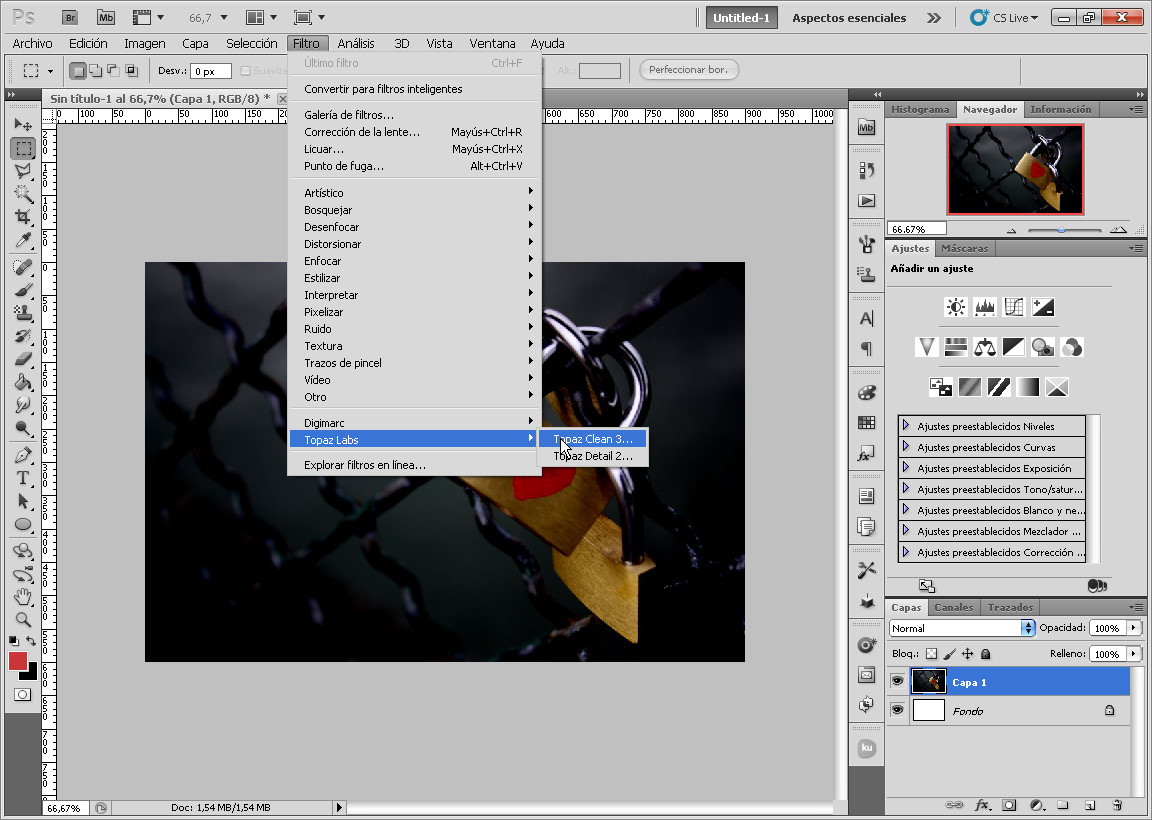The width and height of the screenshot is (1152, 820).
Task: Expand Ajustes preestablecidos Niveles presets
Action: [x=906, y=426]
